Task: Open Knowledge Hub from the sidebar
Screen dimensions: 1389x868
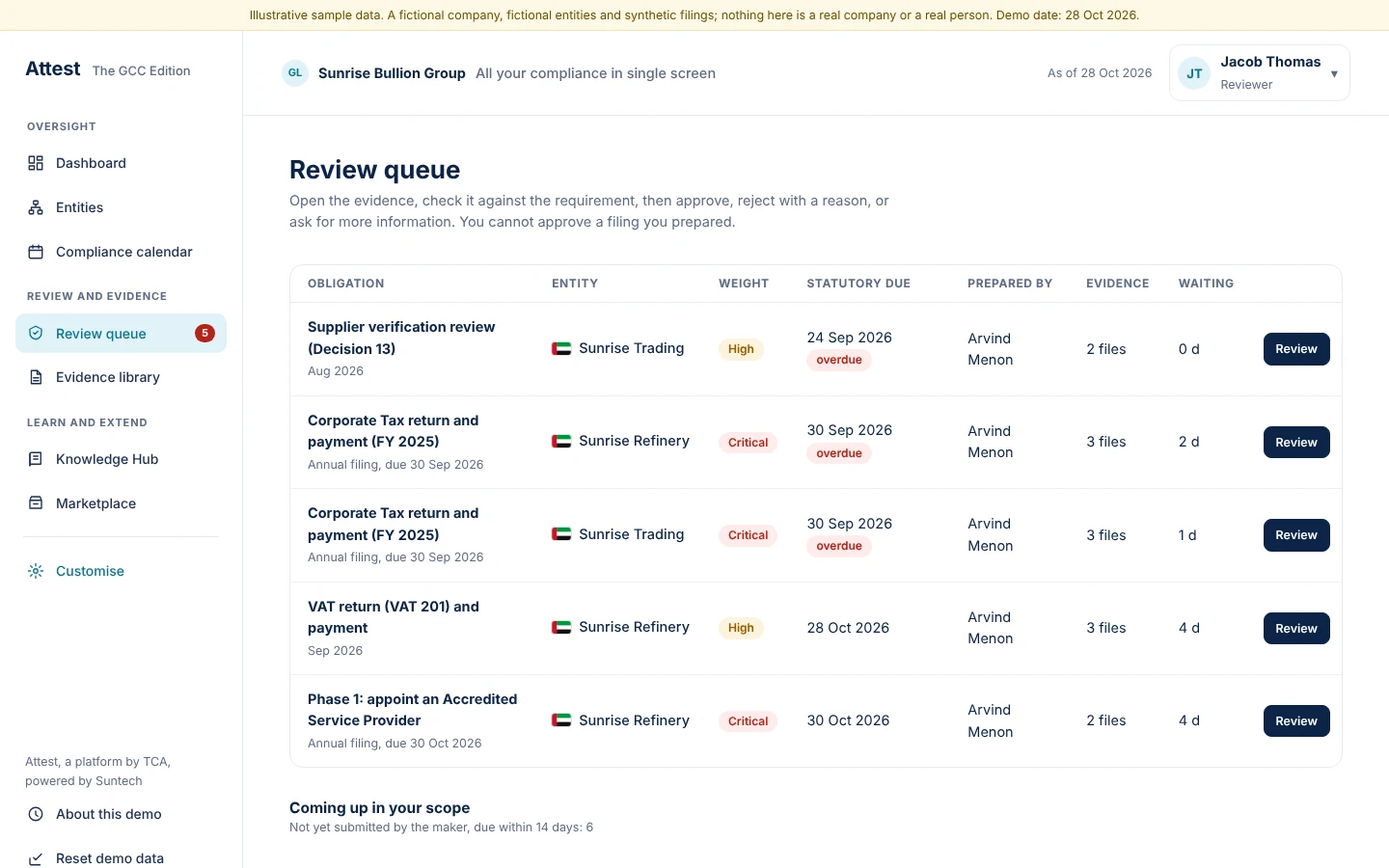Action: (x=121, y=459)
